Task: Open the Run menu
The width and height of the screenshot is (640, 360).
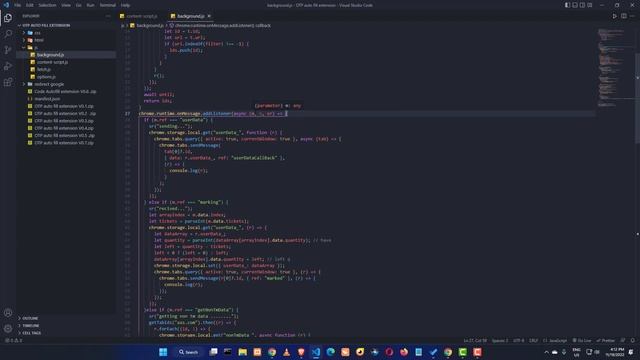Action: pyautogui.click(x=90, y=5)
